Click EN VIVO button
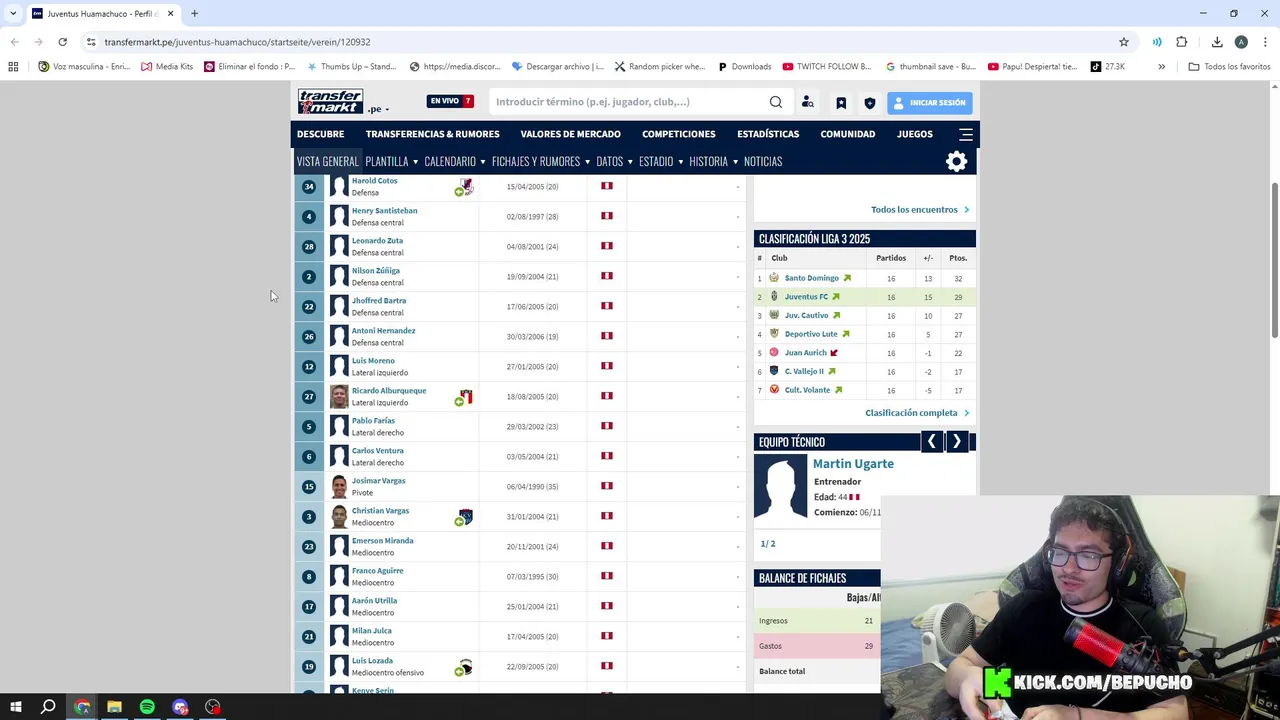Screen dimensions: 1280x720 [x=450, y=101]
